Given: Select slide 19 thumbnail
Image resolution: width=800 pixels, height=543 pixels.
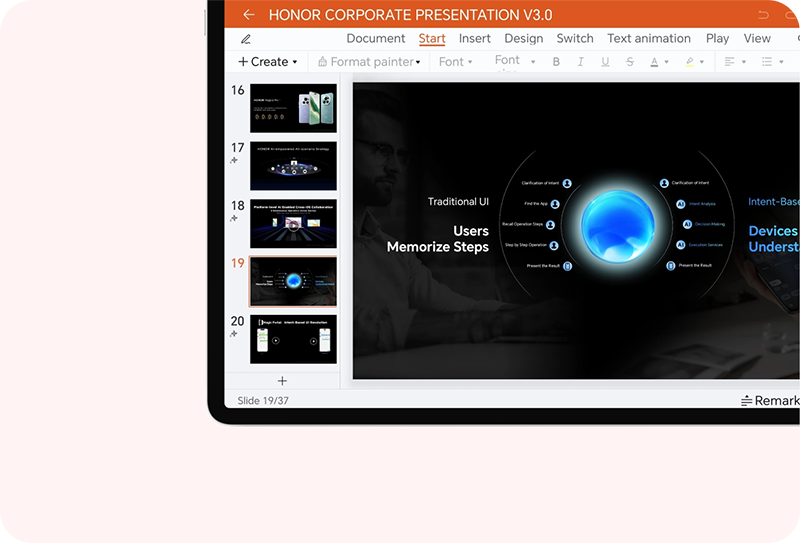Looking at the screenshot, I should (x=293, y=281).
